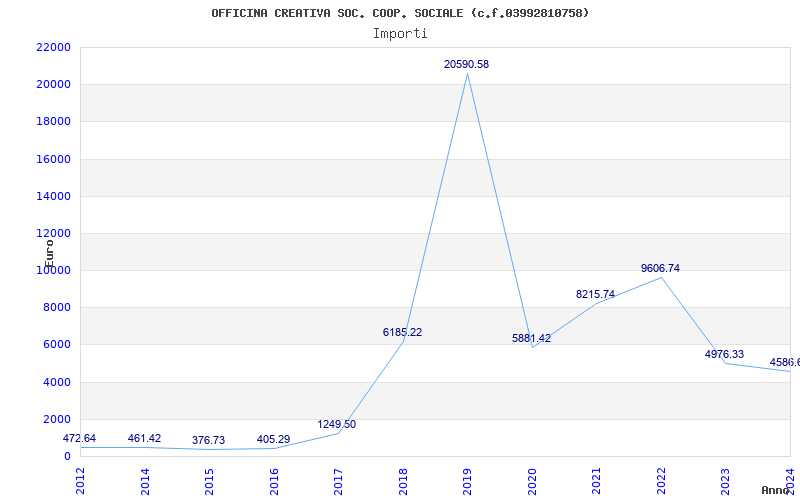800x500 pixels.
Task: Click the 2017 x-axis year label
Action: 338,481
